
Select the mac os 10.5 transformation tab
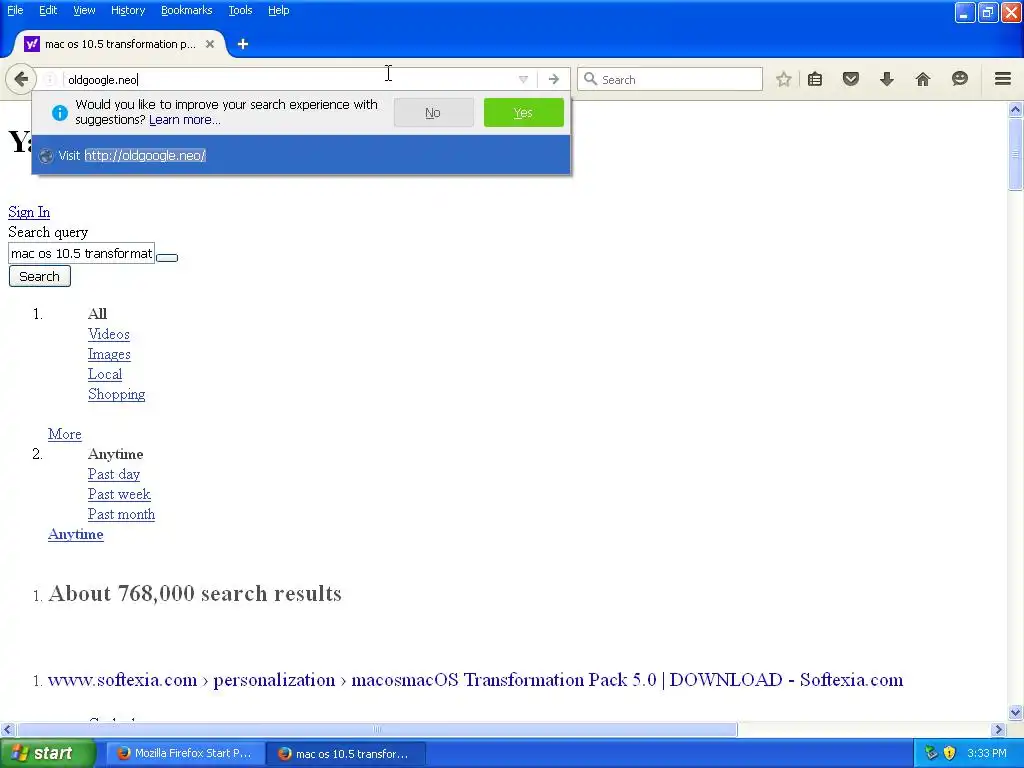pyautogui.click(x=120, y=44)
